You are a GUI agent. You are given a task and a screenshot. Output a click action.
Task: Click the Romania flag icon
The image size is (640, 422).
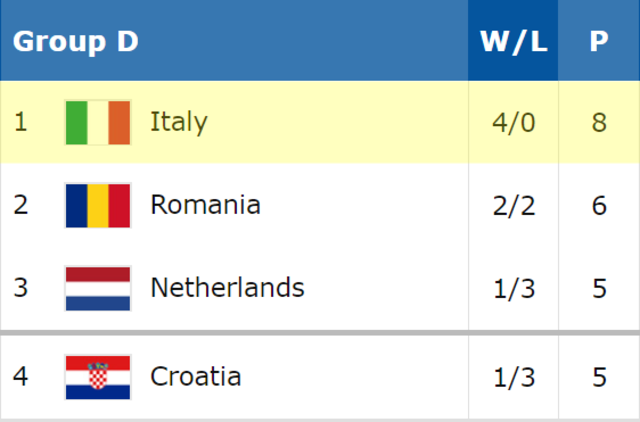tap(98, 206)
